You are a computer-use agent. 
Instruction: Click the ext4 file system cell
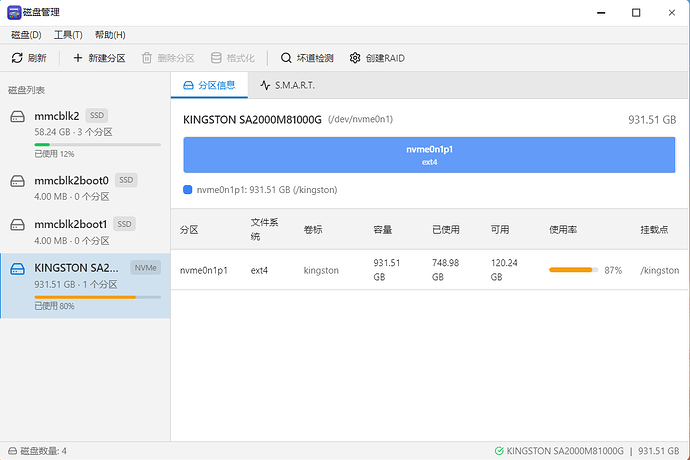259,270
